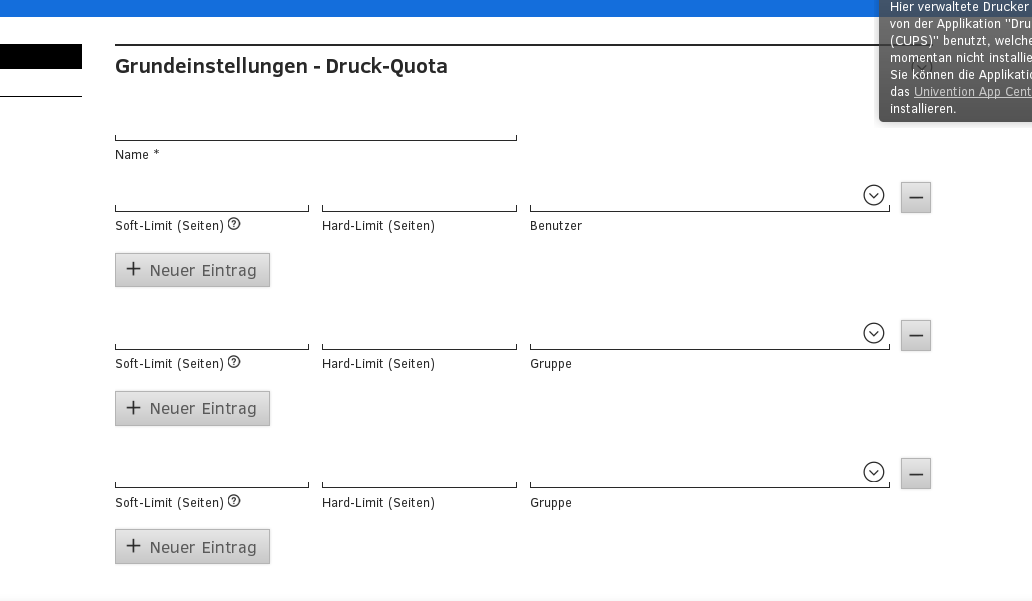Focus the Name text field
The width and height of the screenshot is (1032, 601).
point(315,127)
